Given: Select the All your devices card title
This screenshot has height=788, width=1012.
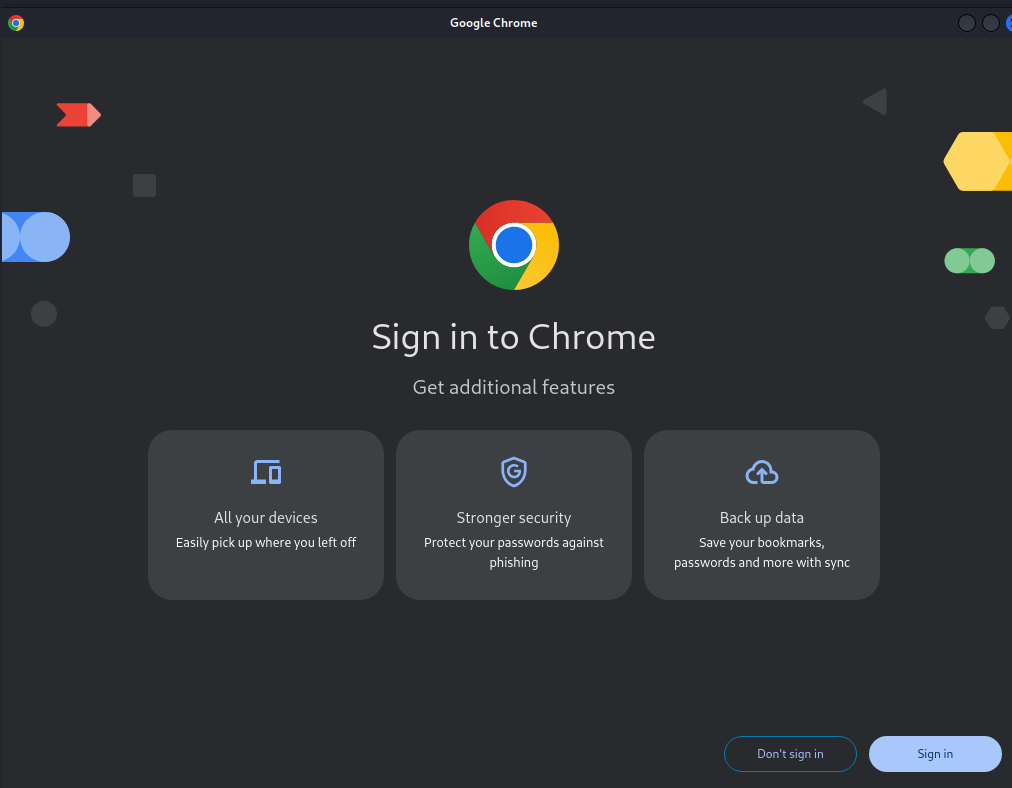Looking at the screenshot, I should pos(266,518).
